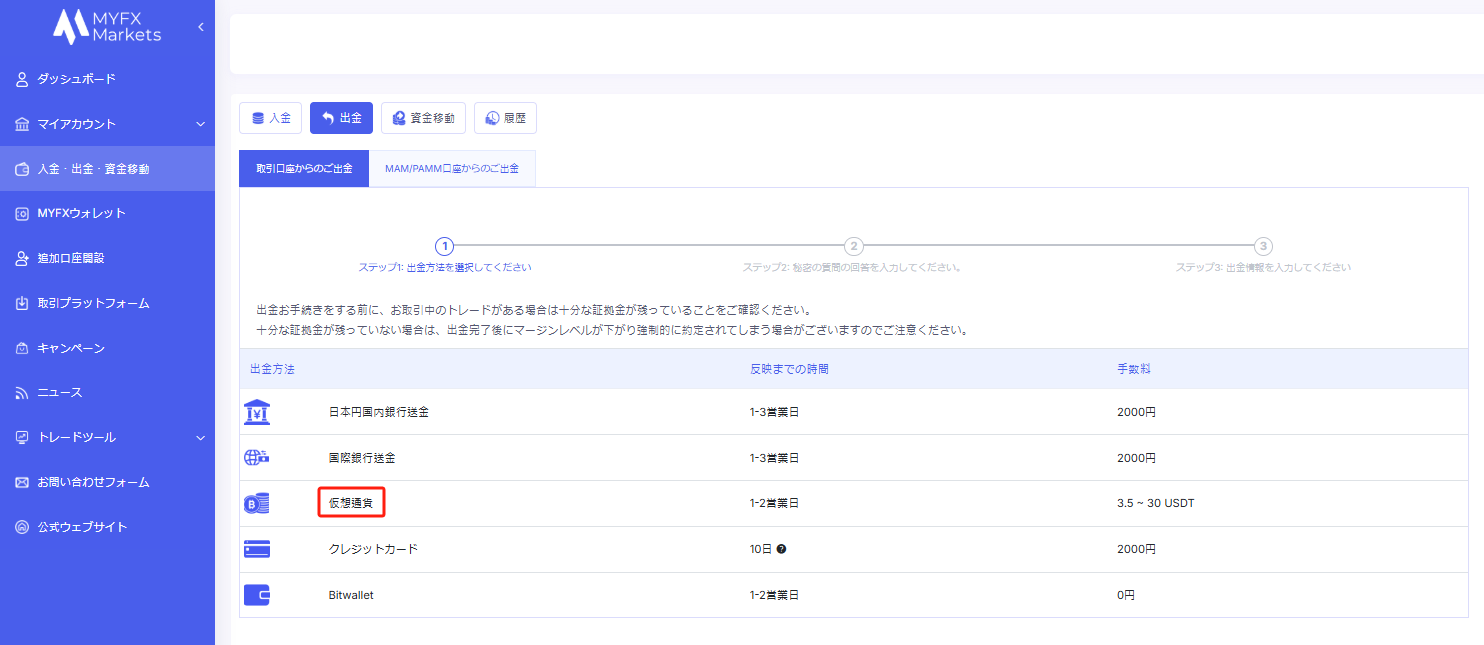1484x645 pixels.
Task: Choose Bitwallet as withdrawal method
Action: (x=351, y=595)
